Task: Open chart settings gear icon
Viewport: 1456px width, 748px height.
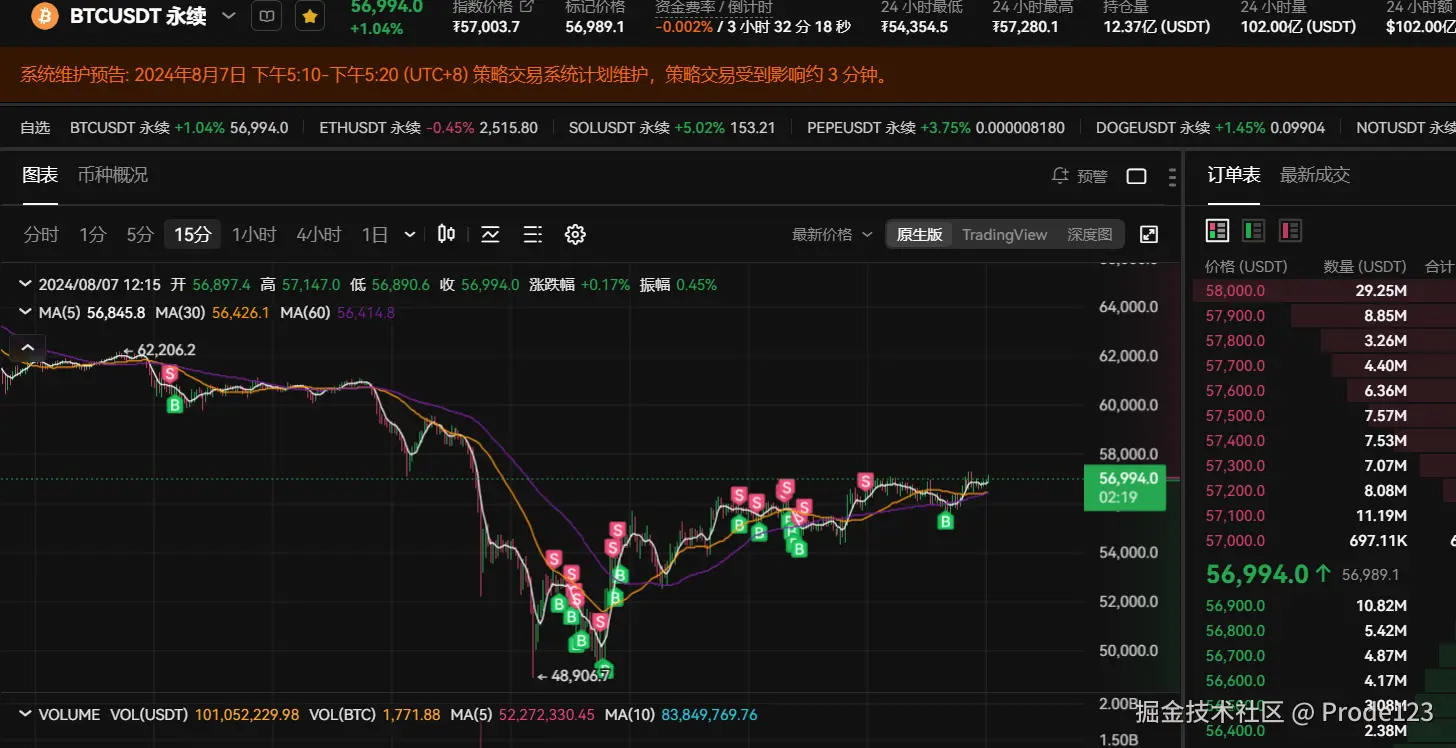Action: [575, 234]
